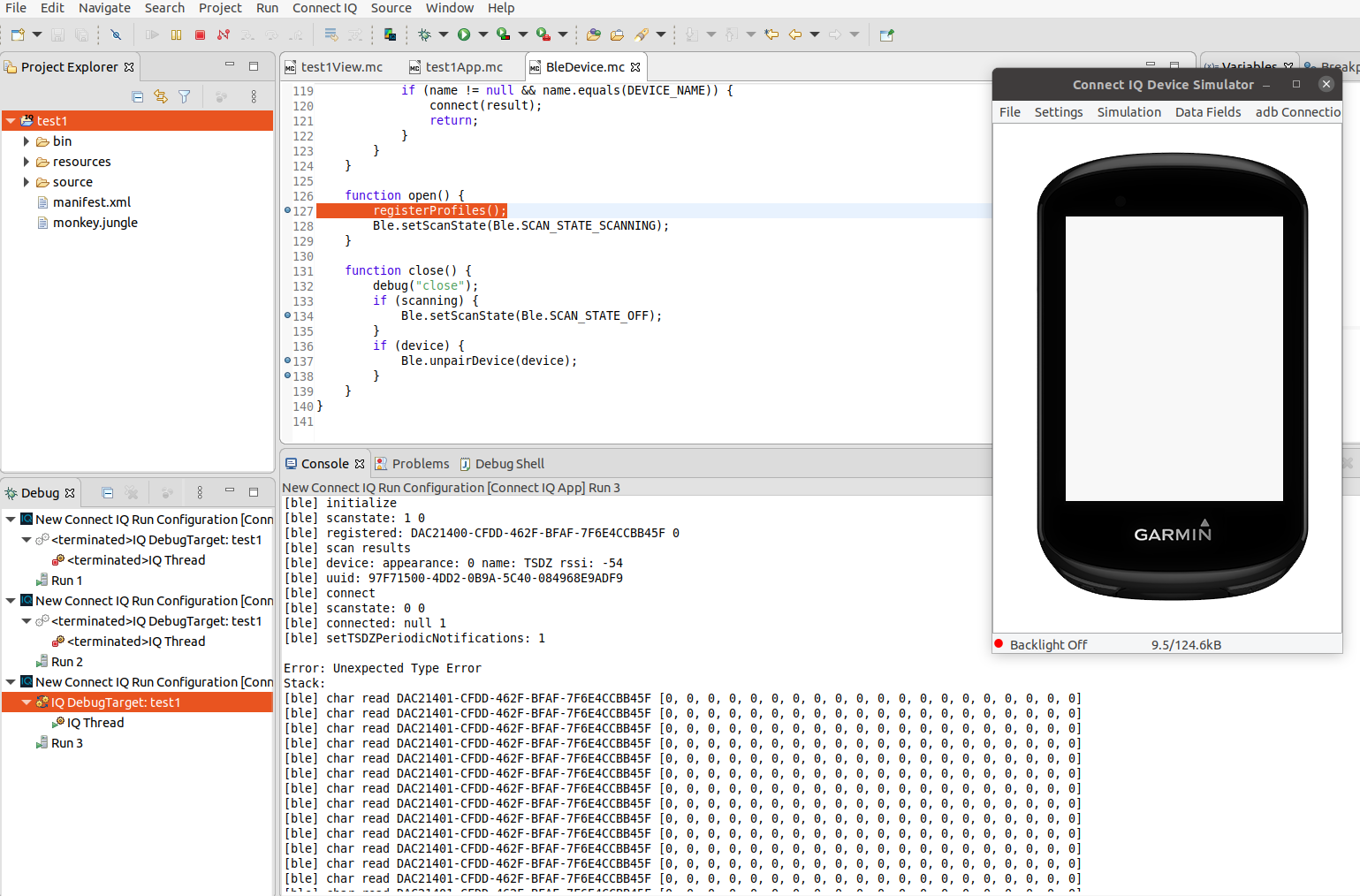Screen dimensions: 1360x896
Task: Open the External Tools dropdown arrow
Action: pyautogui.click(x=563, y=34)
